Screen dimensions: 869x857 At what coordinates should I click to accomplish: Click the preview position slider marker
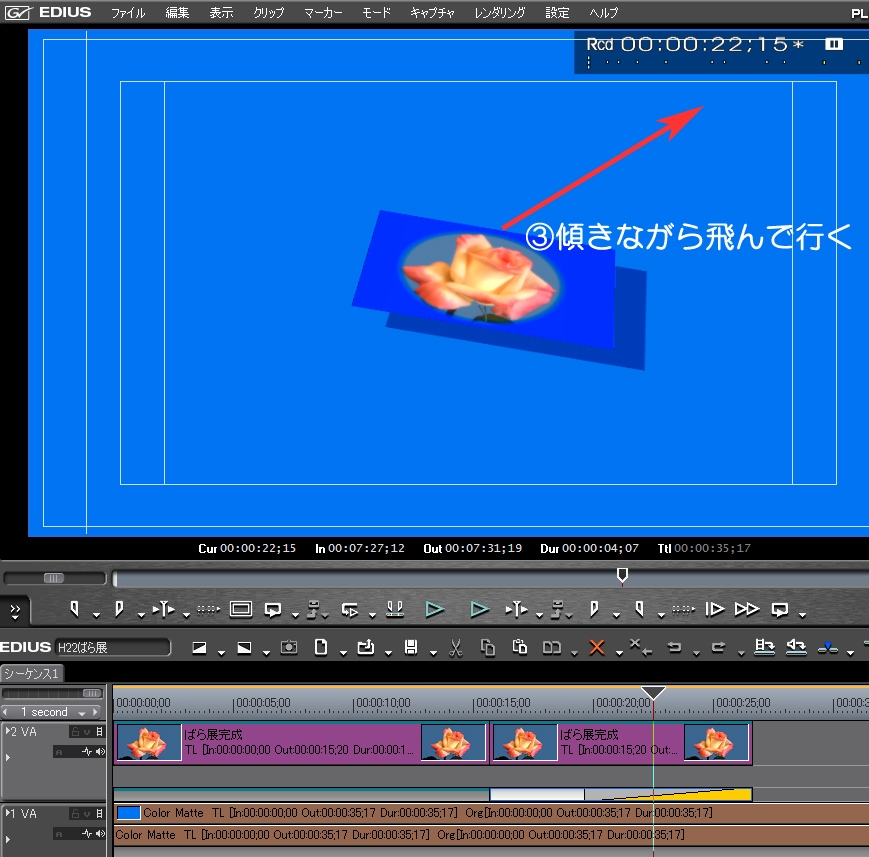point(622,575)
